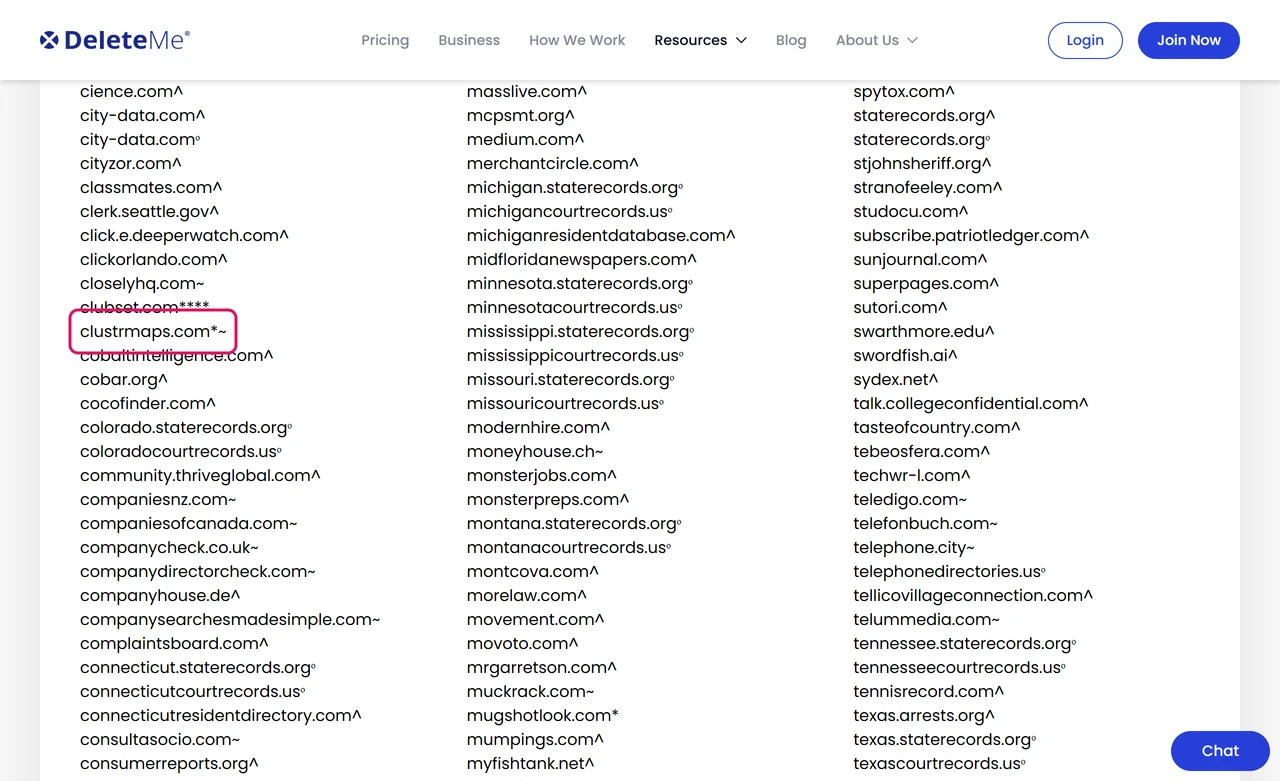
Task: Select cocofinder.com^ entry
Action: pos(148,403)
